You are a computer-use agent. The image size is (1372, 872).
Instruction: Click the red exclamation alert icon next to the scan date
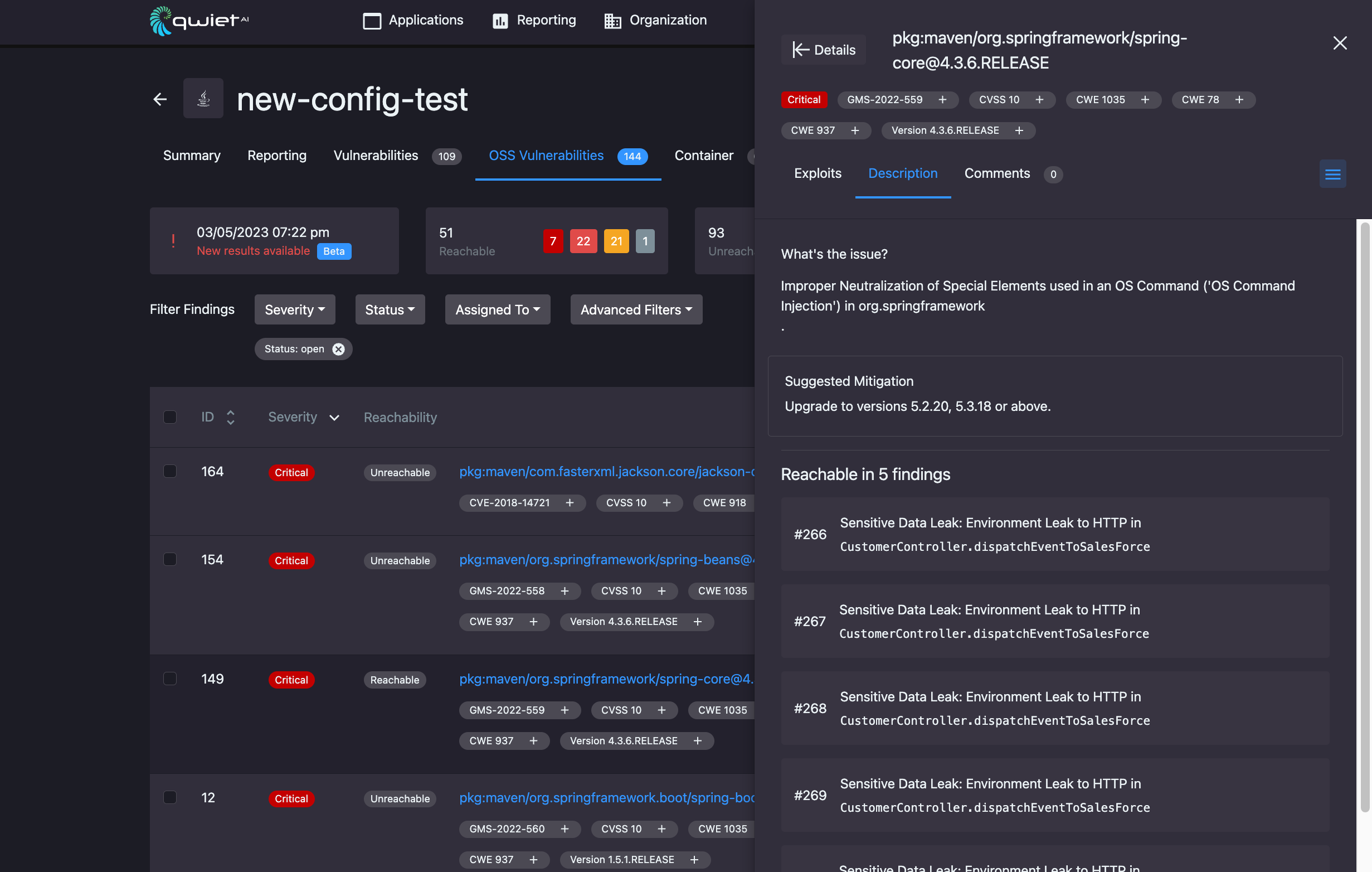click(x=173, y=240)
